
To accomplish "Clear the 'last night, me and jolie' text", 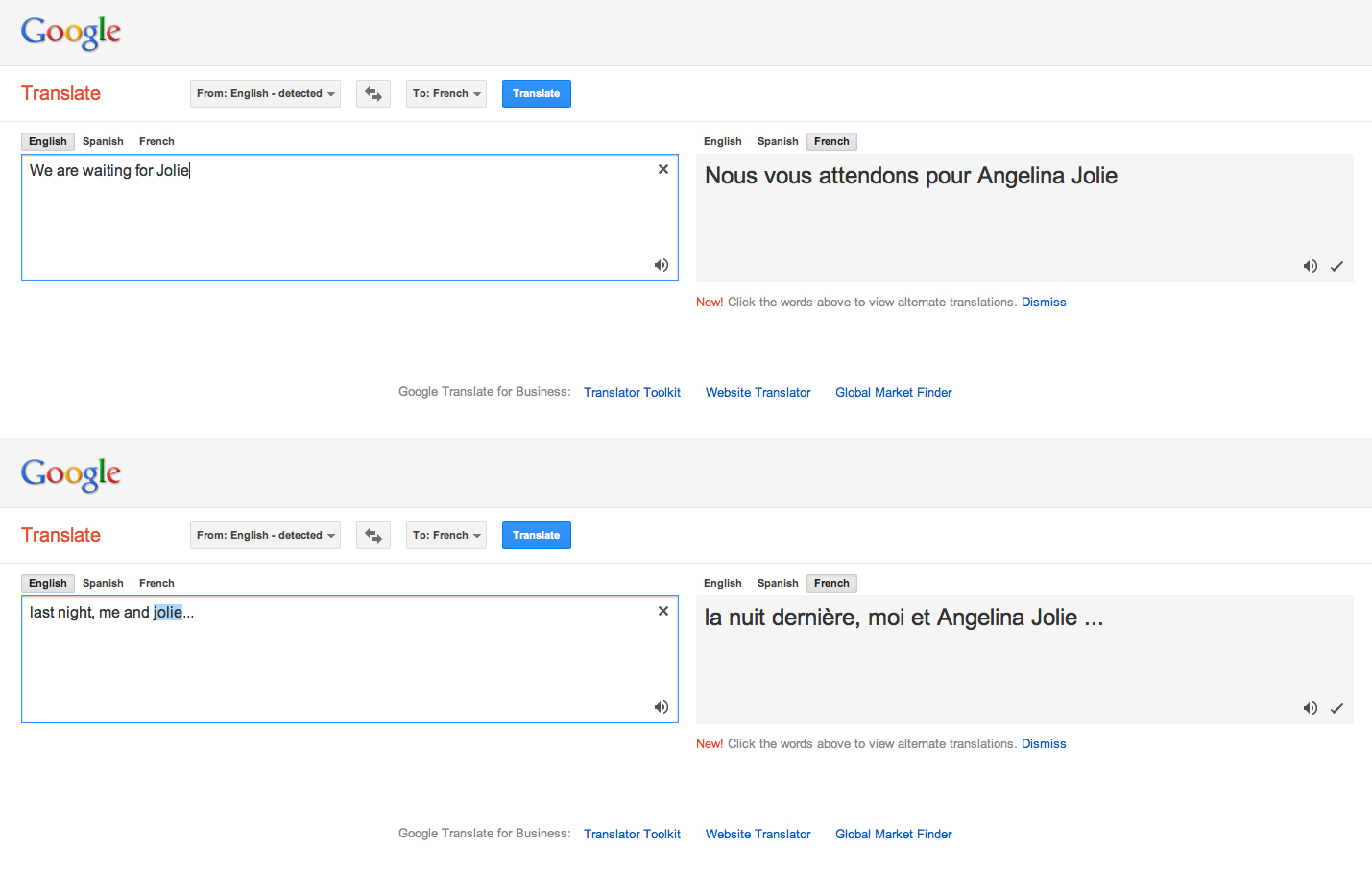I will coord(662,611).
